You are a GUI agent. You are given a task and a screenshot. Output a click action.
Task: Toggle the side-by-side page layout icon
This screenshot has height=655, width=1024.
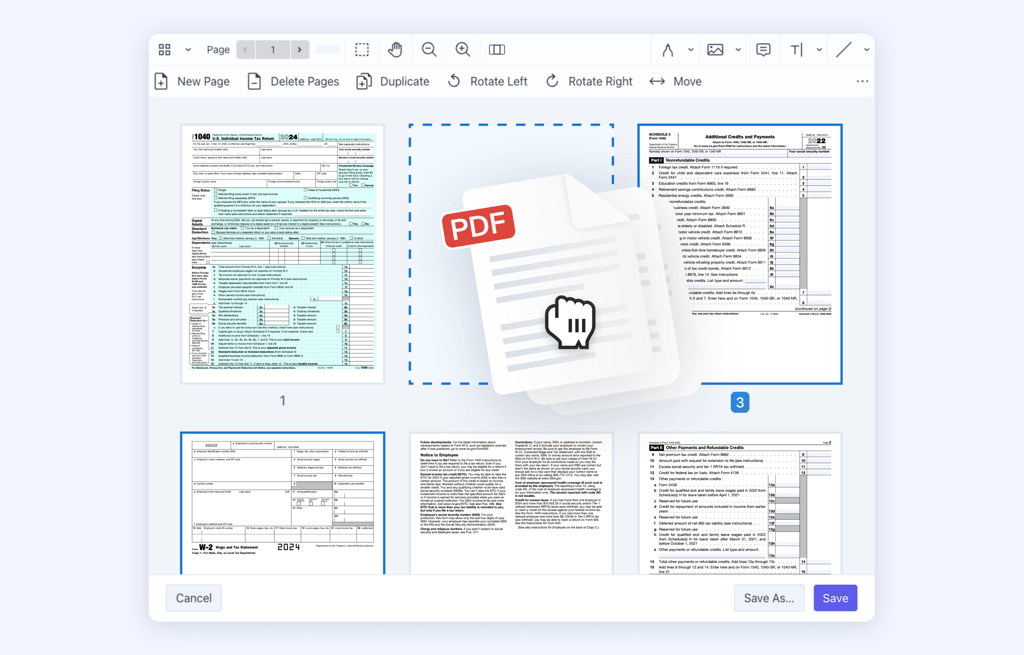497,50
